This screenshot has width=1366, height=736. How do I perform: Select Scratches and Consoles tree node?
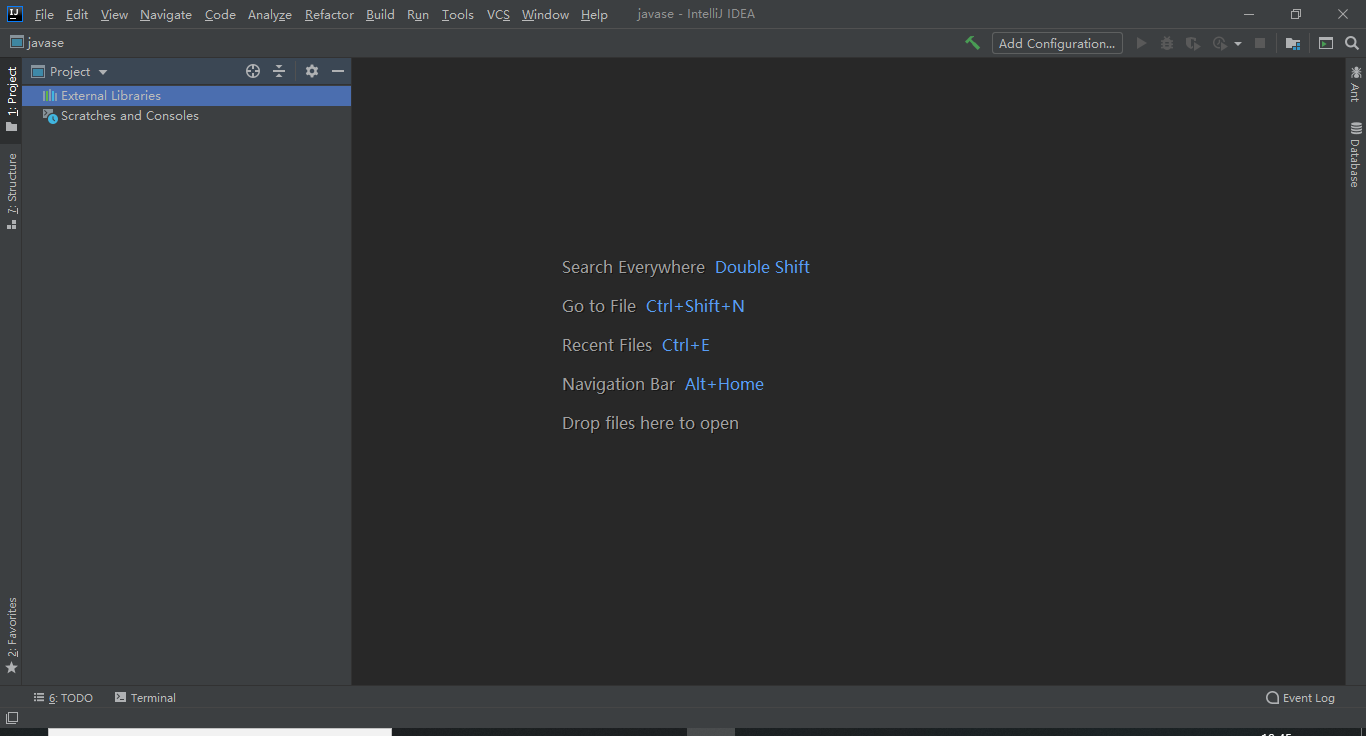[x=187, y=116]
